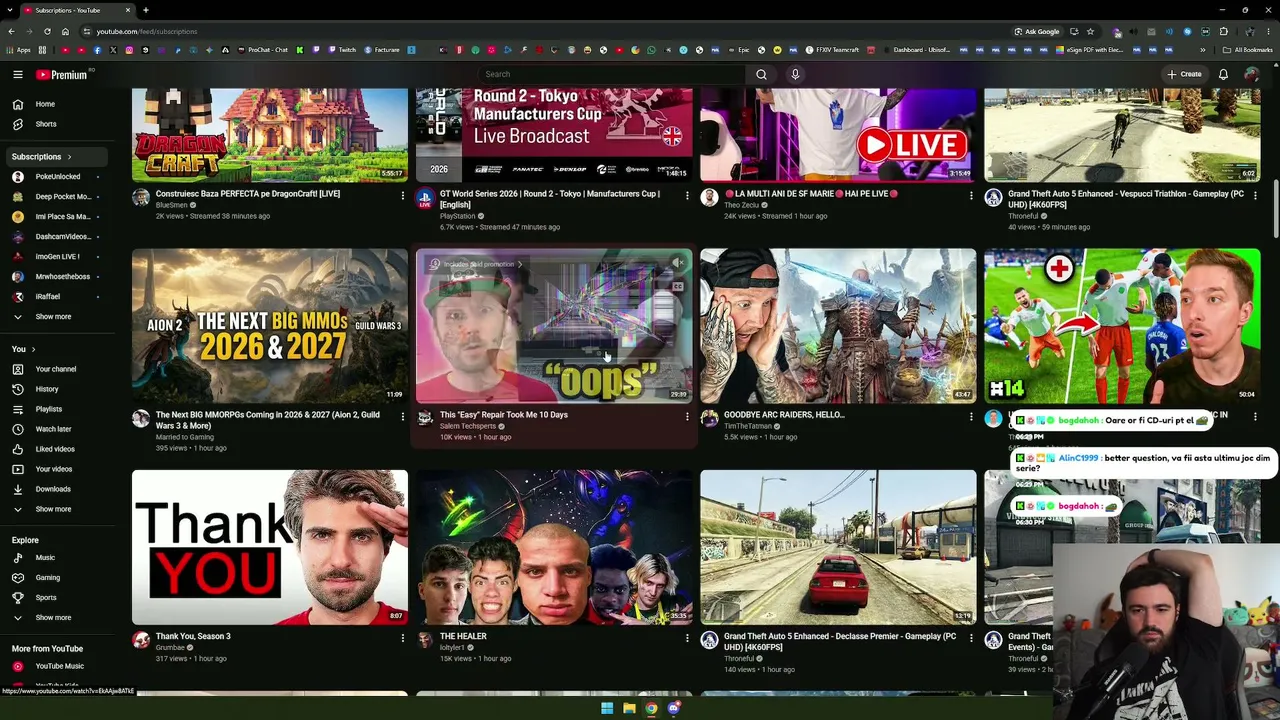This screenshot has height=720, width=1280.
Task: Select the Subscriptions - YouTube browser tab
Action: 76,10
